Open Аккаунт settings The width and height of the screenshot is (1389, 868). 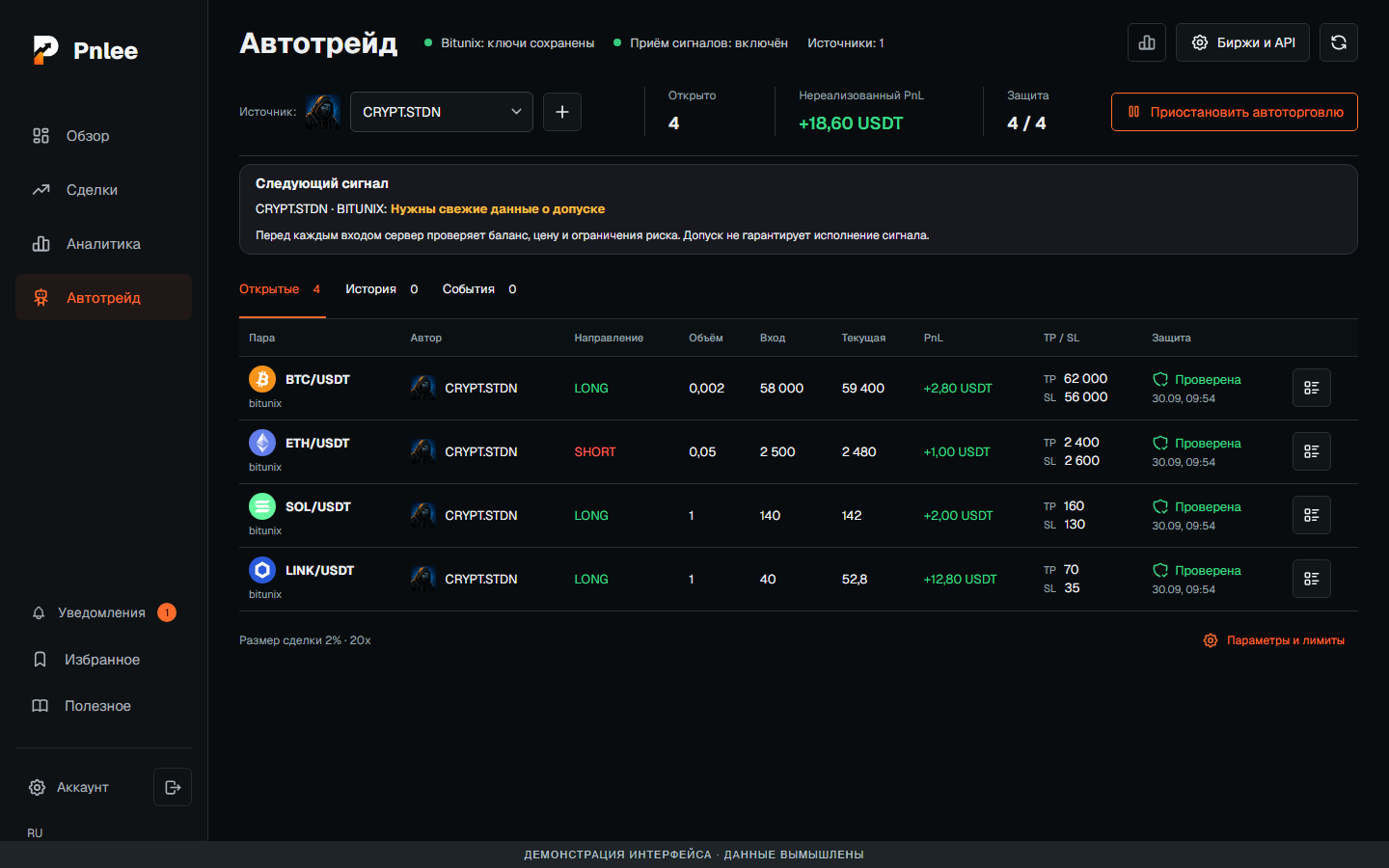click(69, 787)
